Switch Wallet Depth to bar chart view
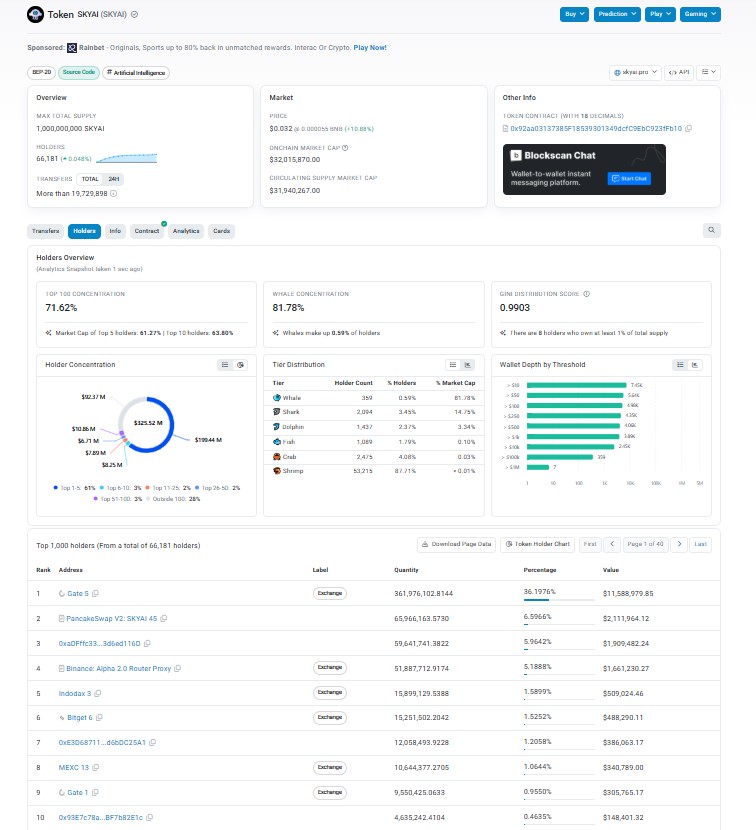Viewport: 756px width, 830px height. coord(695,365)
